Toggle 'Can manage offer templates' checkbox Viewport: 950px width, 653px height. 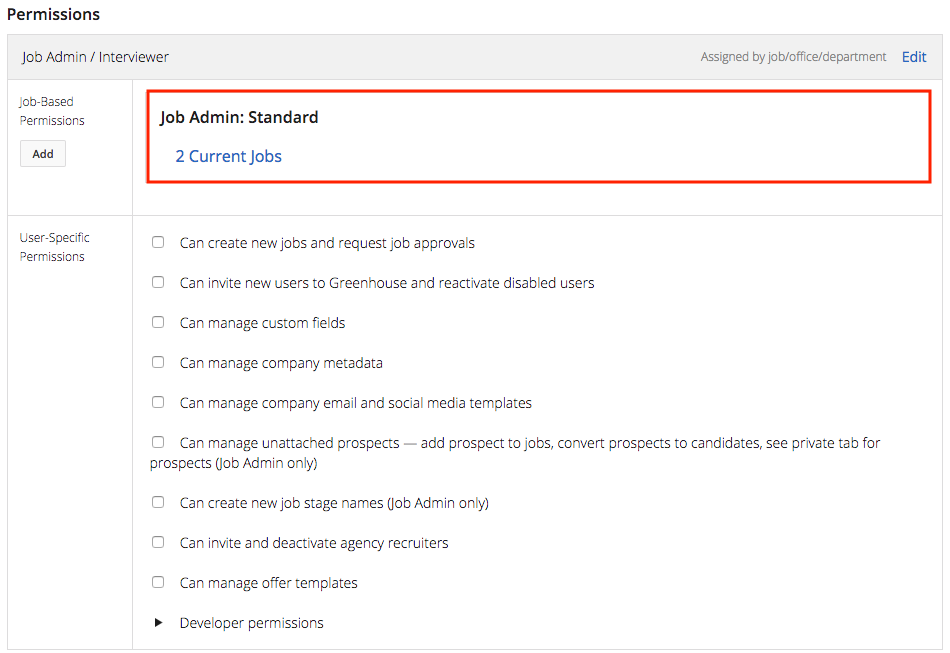coord(158,581)
